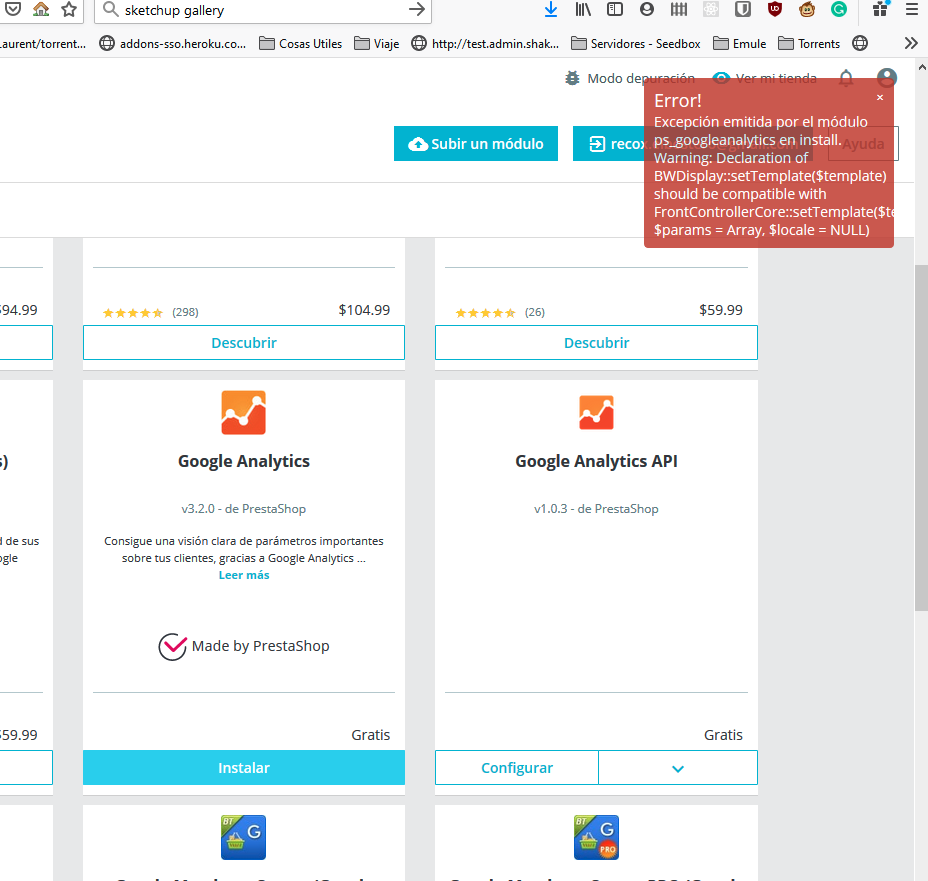Click Descubrir for the $104.99 module

coord(244,343)
